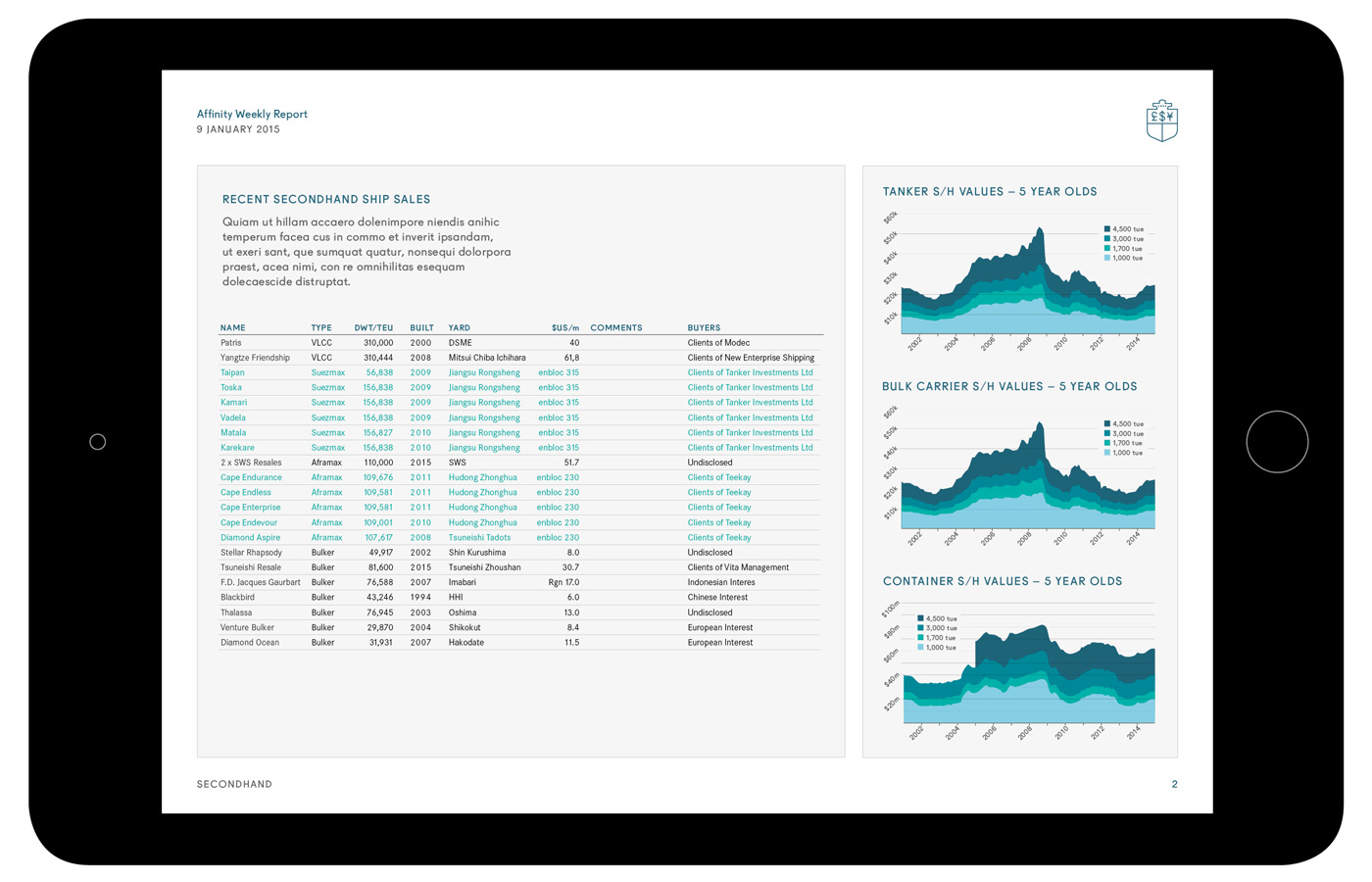
Task: Click the 4,500 tue swatch in Tanker legend
Action: tap(1107, 229)
